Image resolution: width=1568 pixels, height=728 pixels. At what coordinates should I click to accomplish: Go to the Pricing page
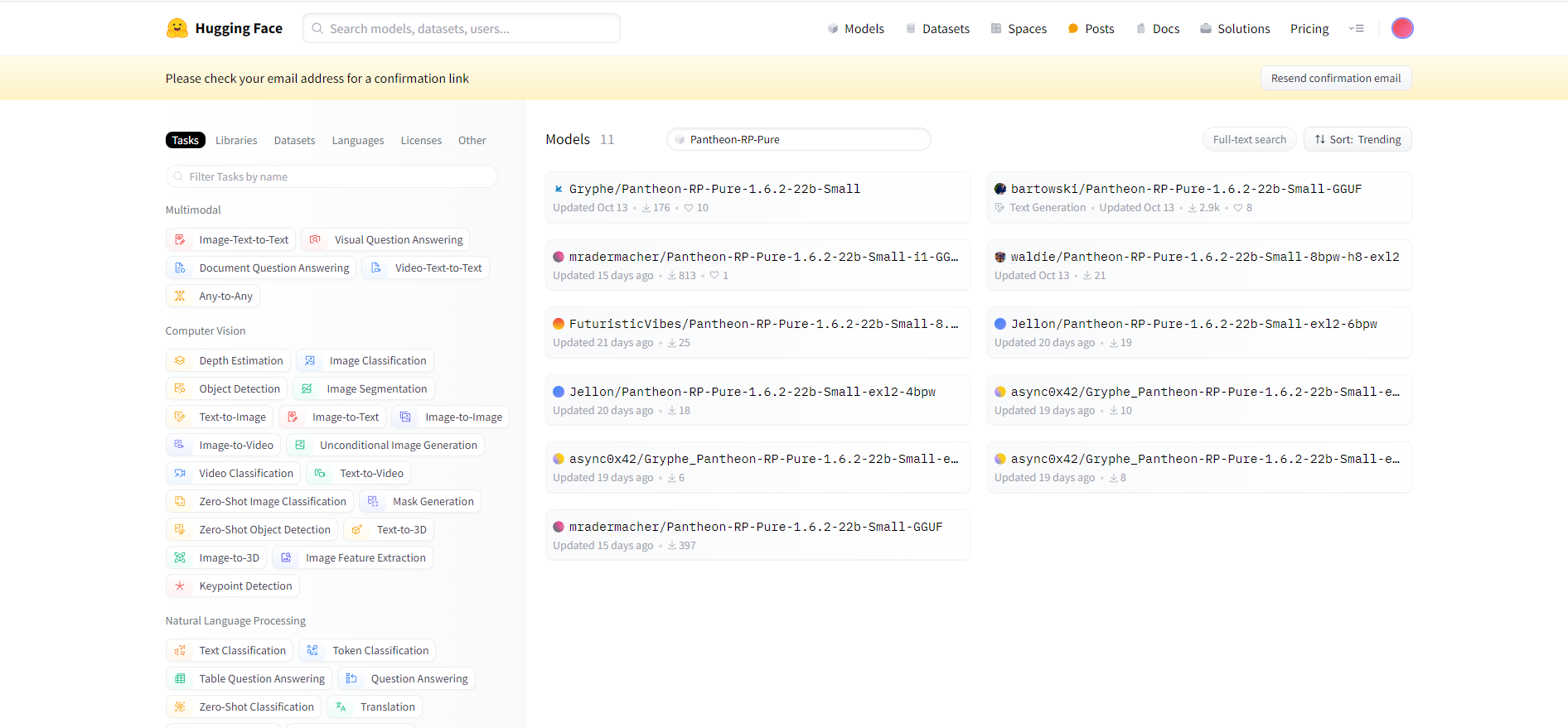pos(1309,29)
